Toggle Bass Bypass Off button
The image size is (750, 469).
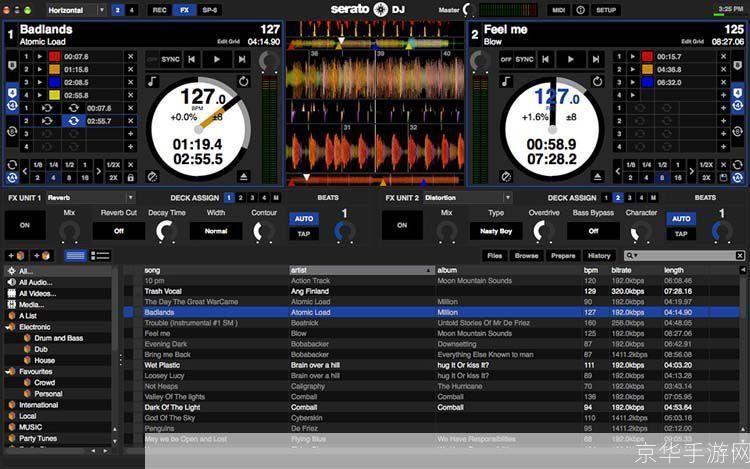[593, 231]
